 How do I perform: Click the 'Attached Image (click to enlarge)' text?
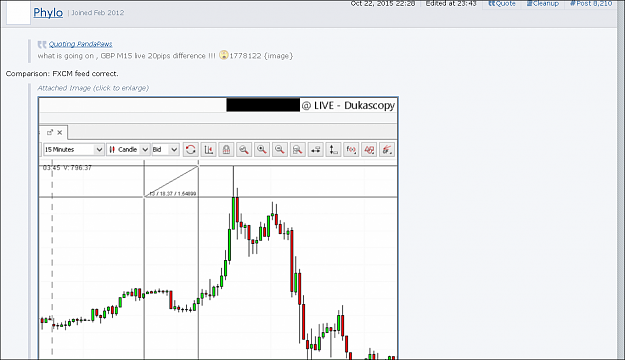(93, 88)
